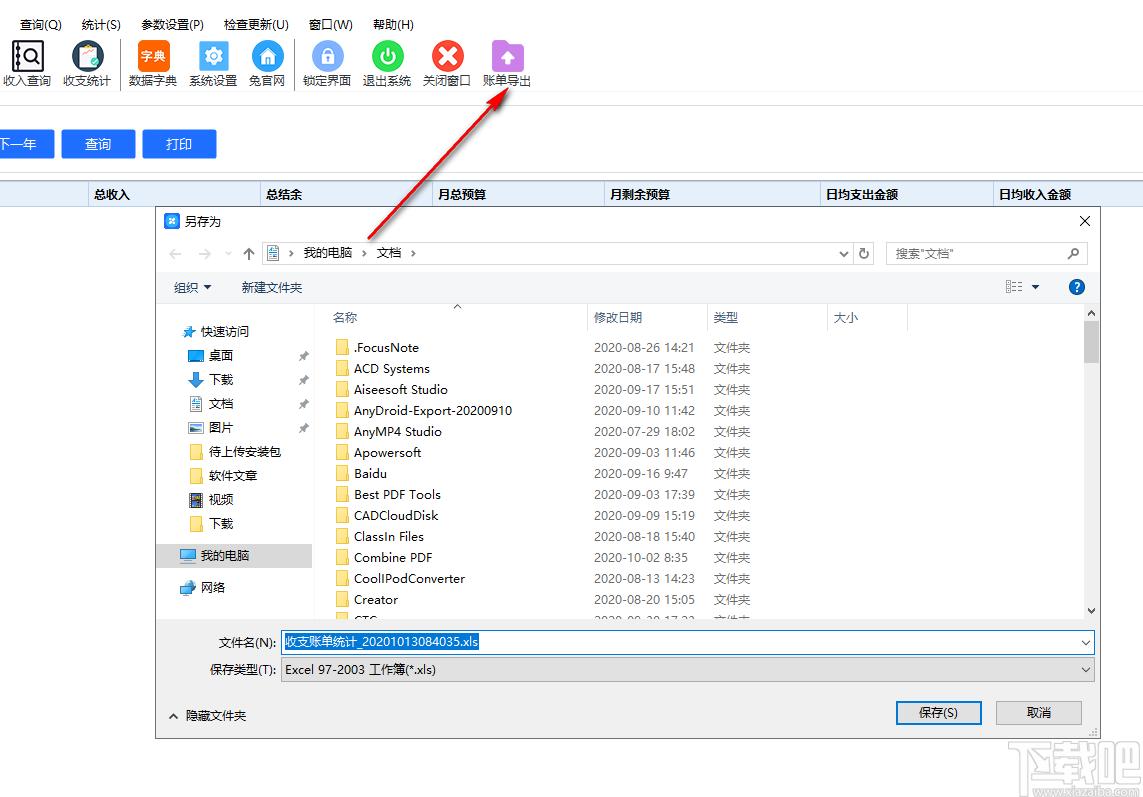Click the 收入查询 toolbar icon
Screen dimensions: 1143x797
[x=27, y=57]
